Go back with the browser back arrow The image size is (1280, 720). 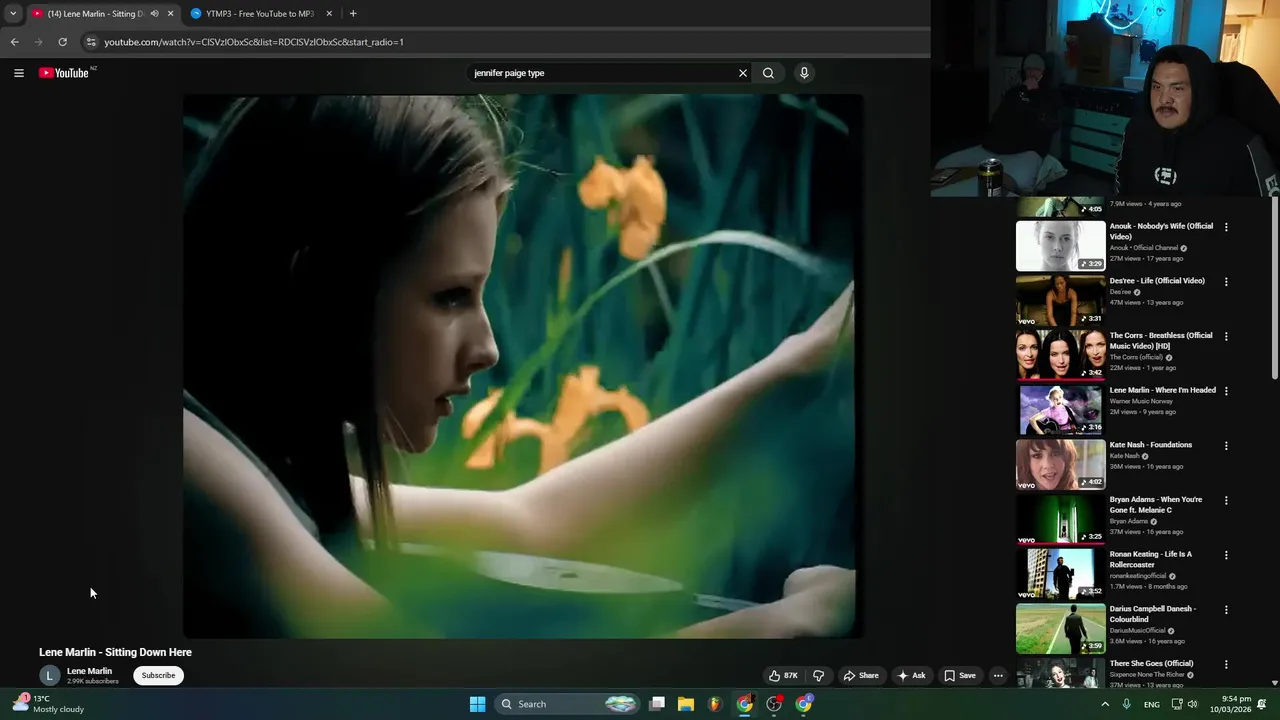tap(14, 42)
